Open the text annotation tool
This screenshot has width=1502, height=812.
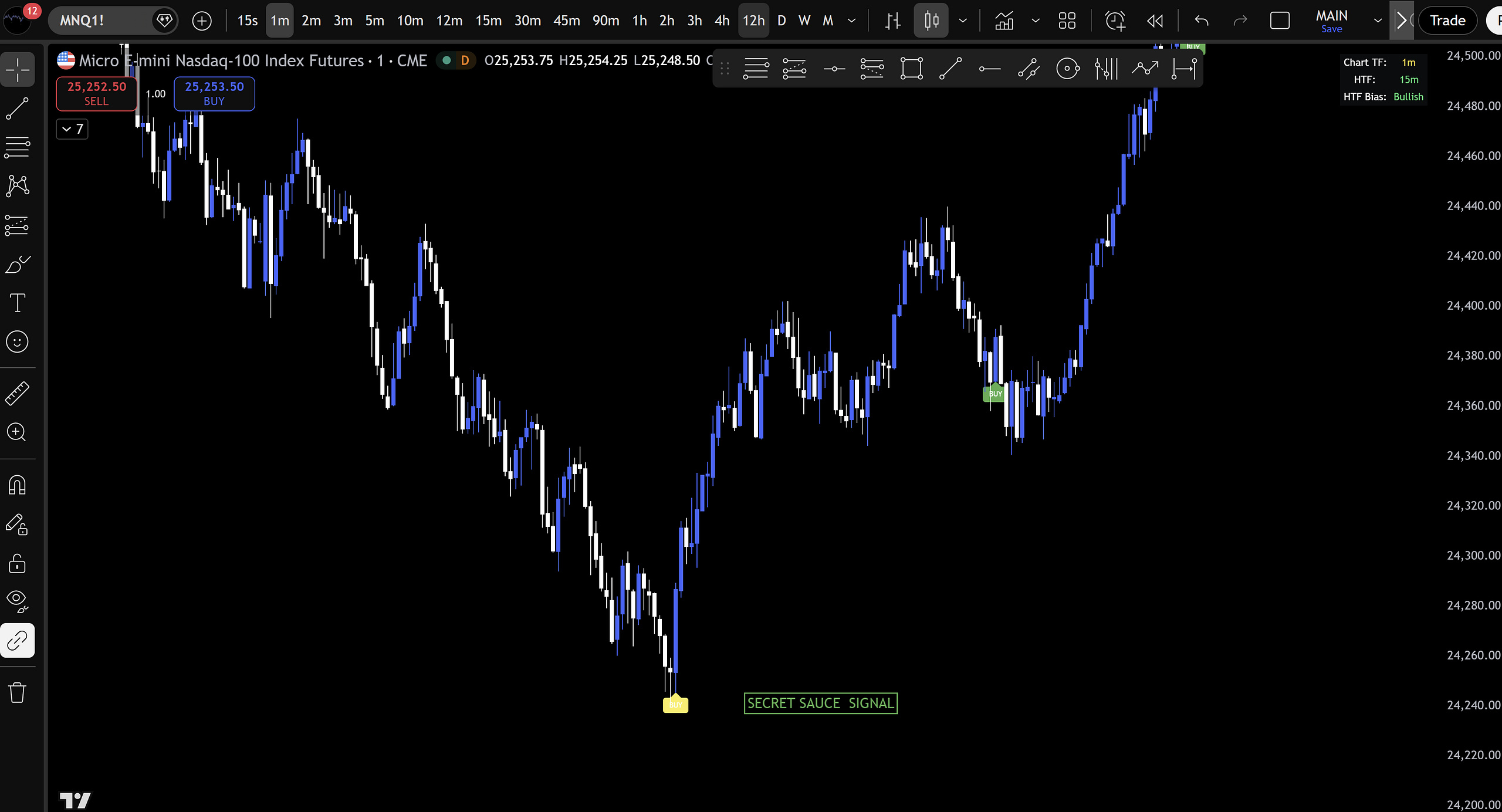click(18, 303)
